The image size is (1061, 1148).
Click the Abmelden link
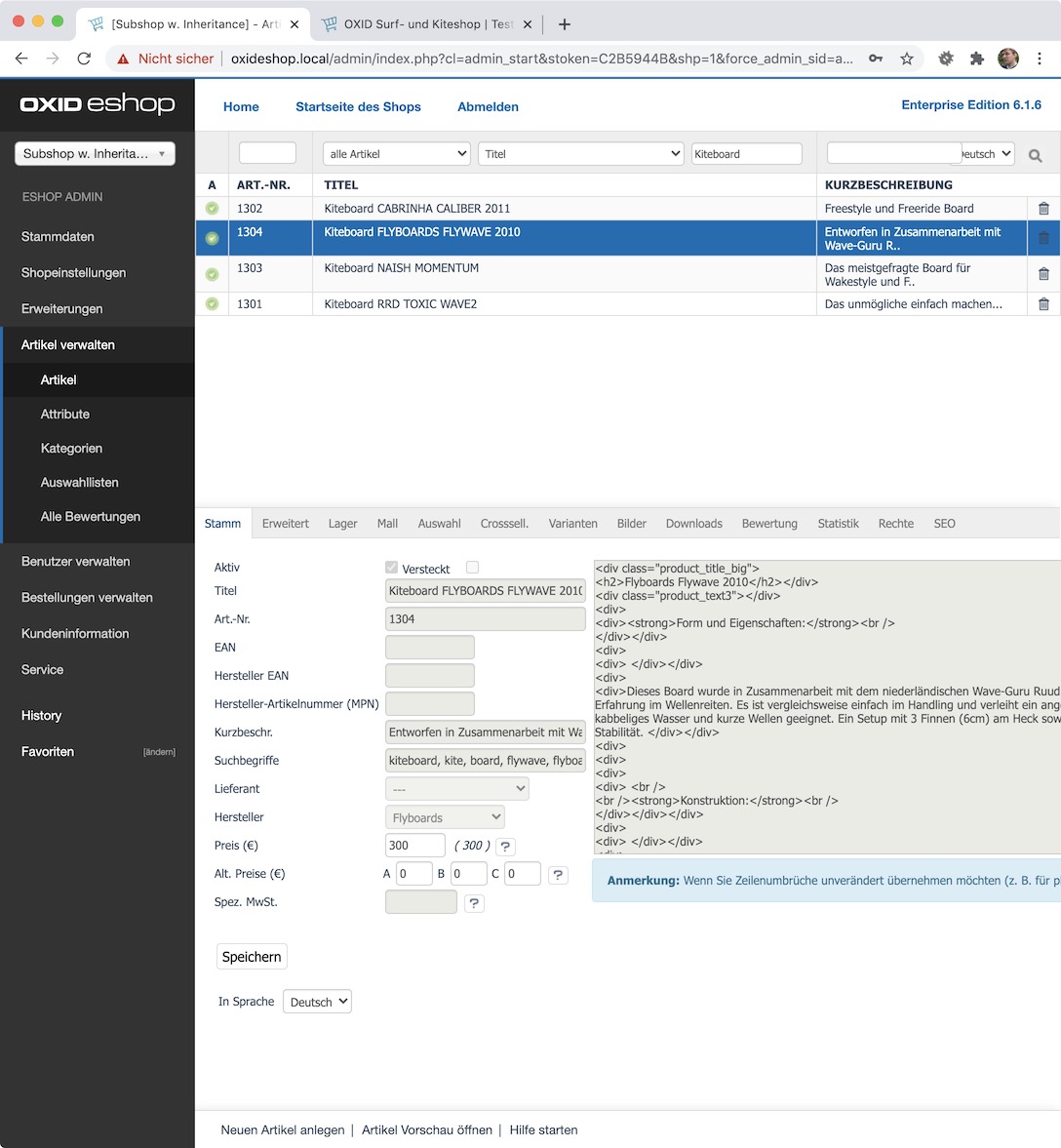488,107
